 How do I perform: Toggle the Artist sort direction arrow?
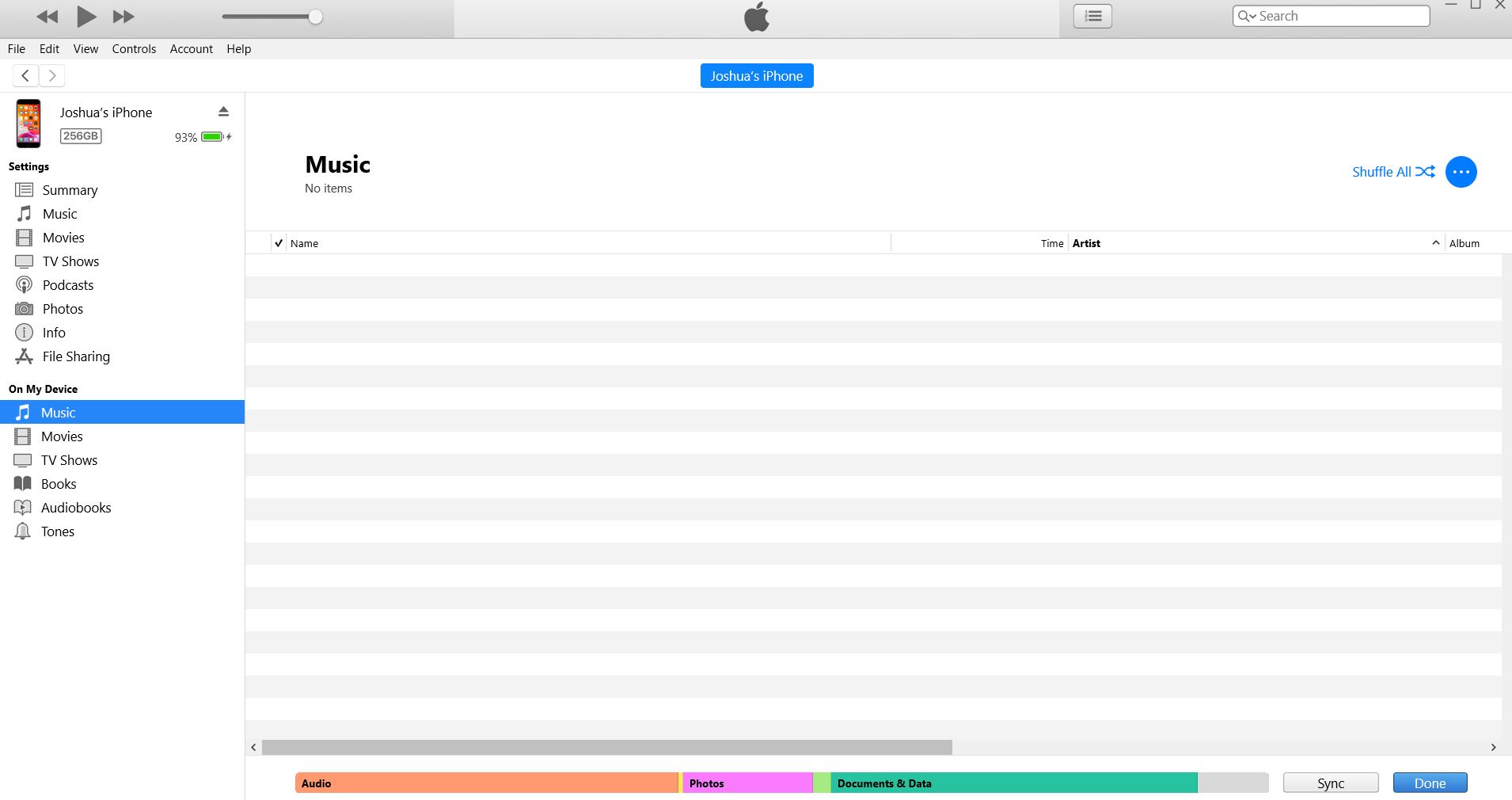coord(1436,242)
